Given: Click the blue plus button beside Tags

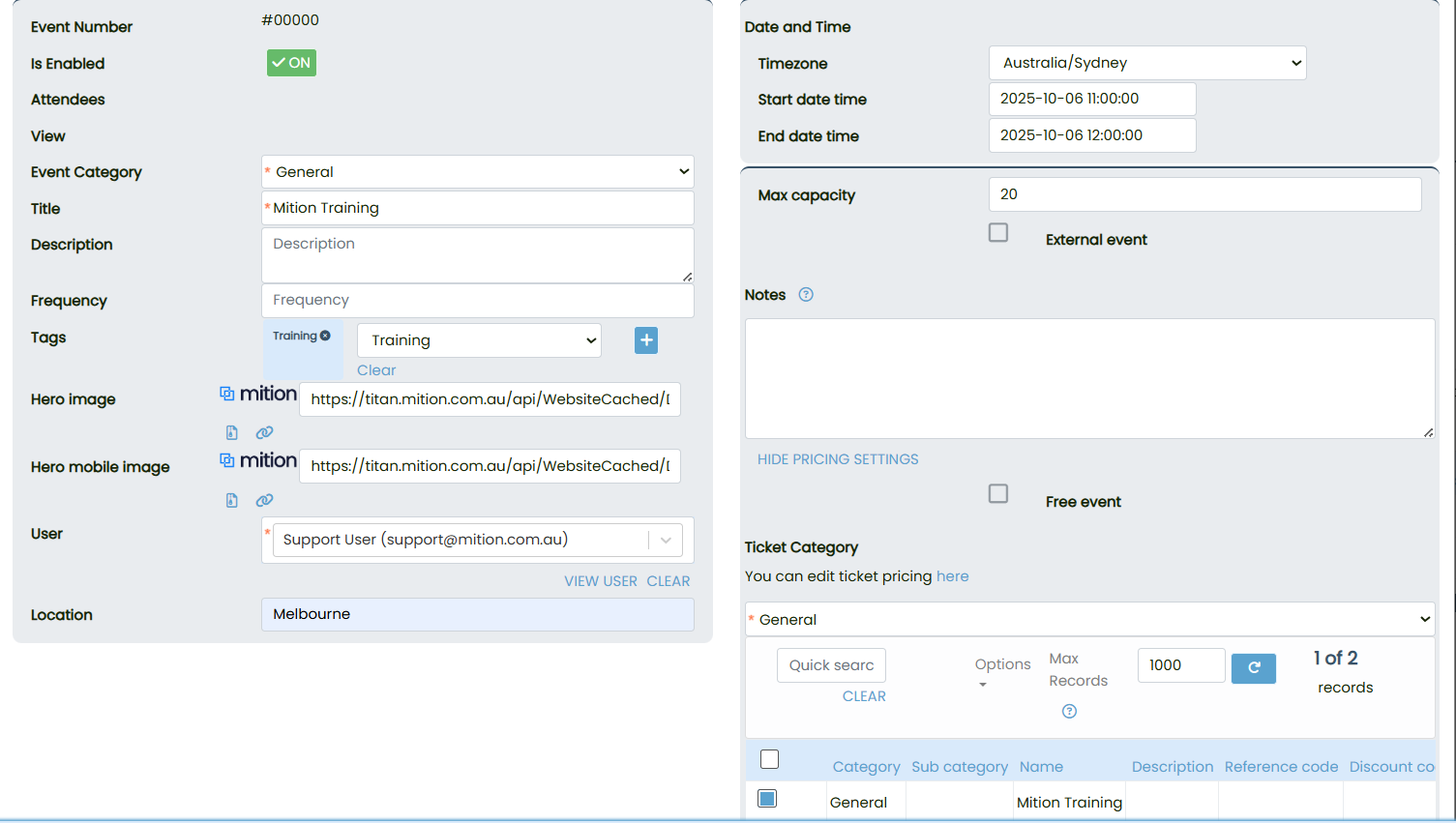Looking at the screenshot, I should coord(646,340).
